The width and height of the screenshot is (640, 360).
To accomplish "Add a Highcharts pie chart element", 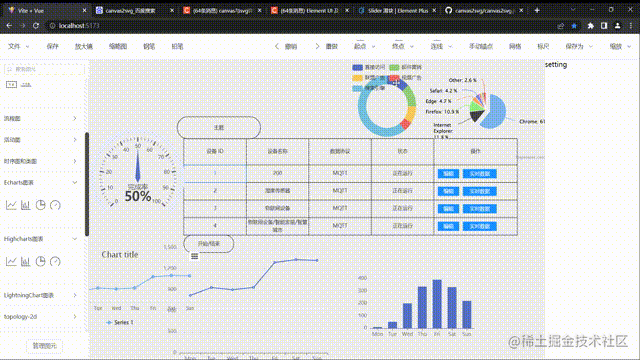I will point(40,261).
